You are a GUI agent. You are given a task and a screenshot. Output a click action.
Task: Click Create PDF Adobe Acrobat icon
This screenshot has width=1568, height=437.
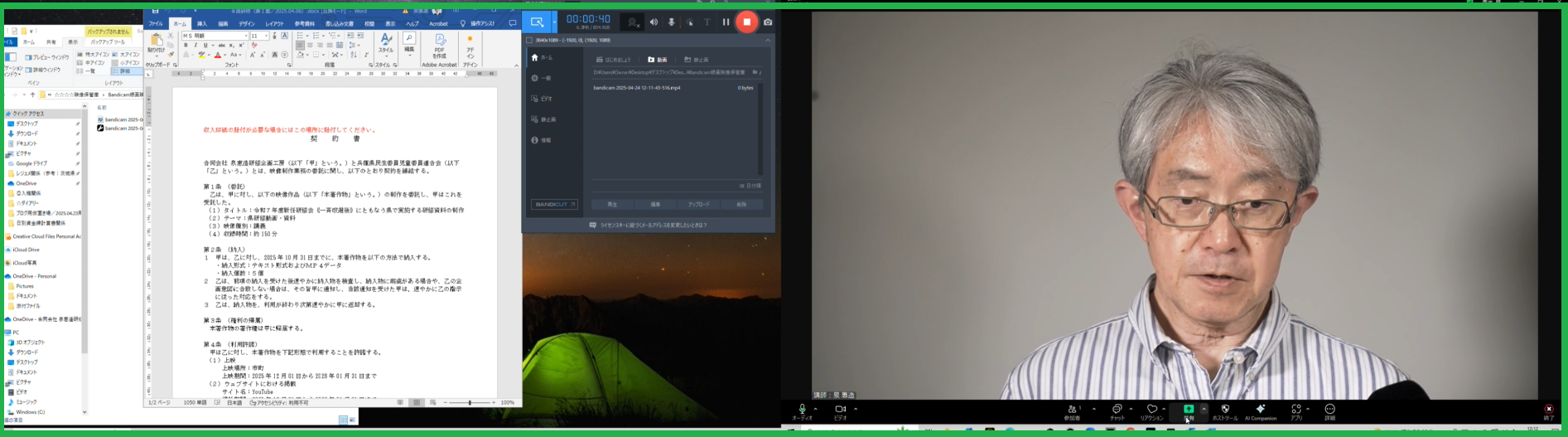click(x=440, y=46)
